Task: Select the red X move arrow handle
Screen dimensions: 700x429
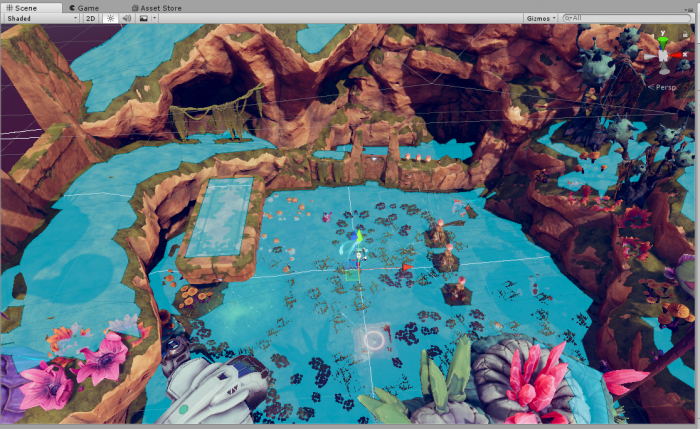Action: [x=407, y=267]
